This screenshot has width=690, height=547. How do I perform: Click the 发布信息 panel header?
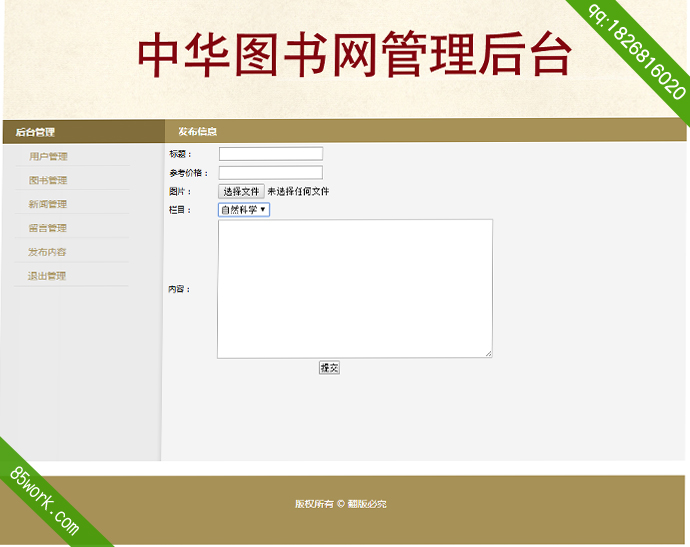pos(198,132)
